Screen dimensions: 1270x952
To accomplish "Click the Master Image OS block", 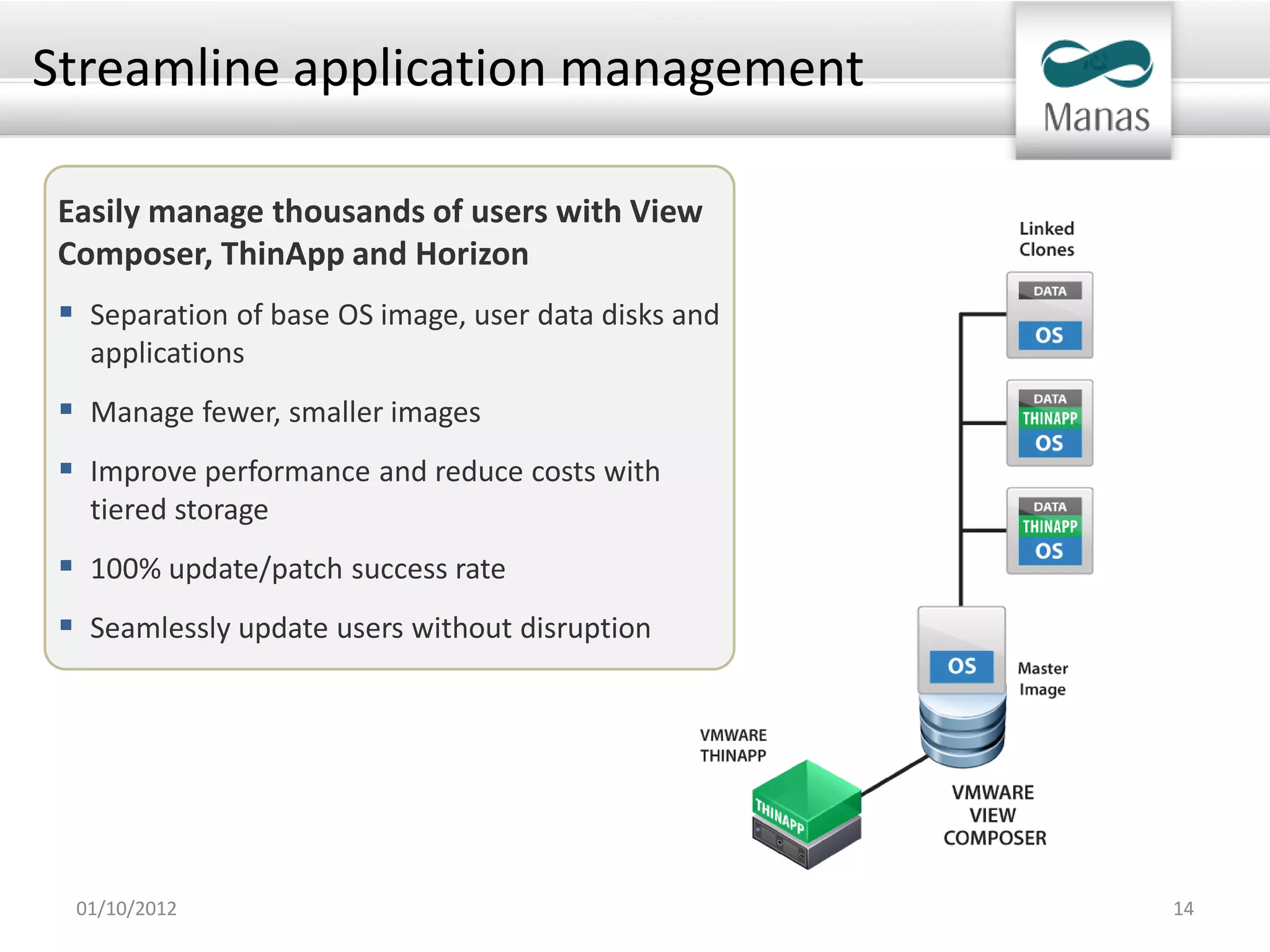I will 961,666.
